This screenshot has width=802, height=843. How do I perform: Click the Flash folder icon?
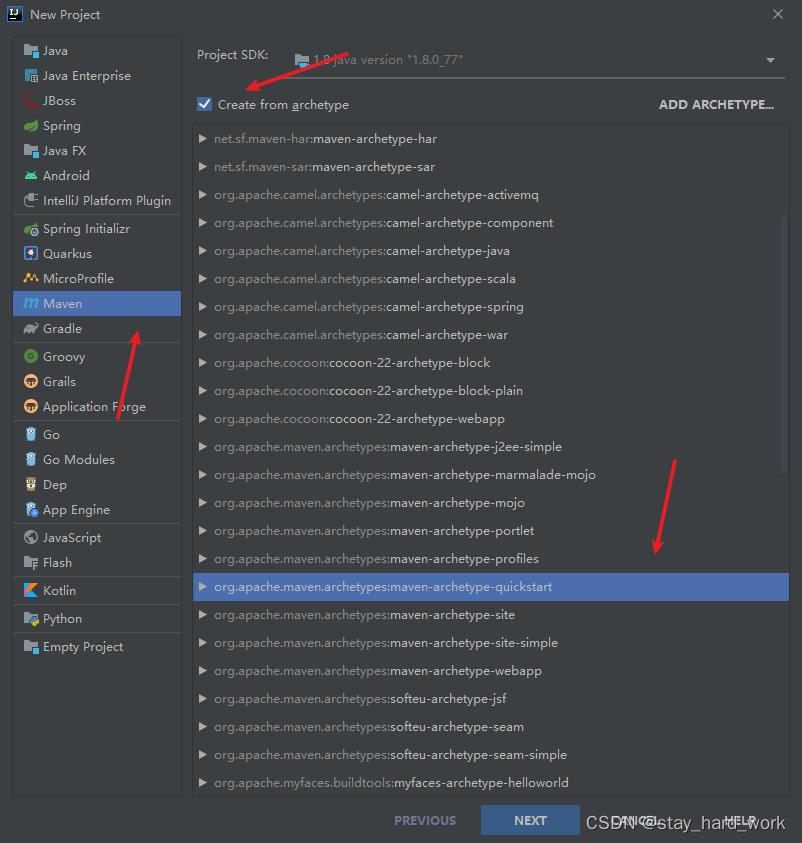click(31, 563)
